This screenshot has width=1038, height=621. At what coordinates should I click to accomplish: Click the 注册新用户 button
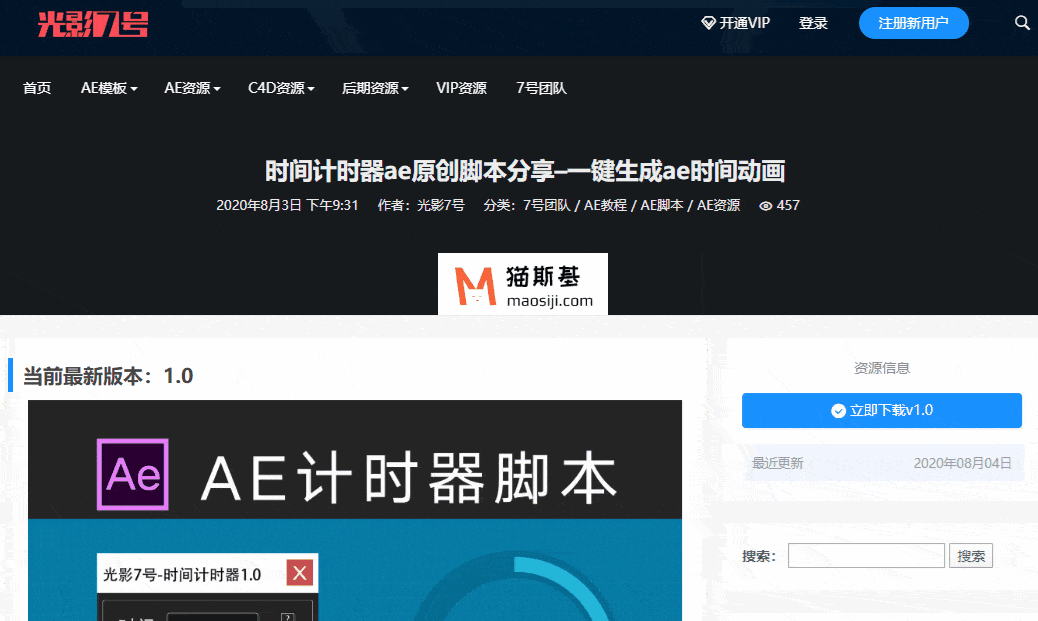[913, 23]
